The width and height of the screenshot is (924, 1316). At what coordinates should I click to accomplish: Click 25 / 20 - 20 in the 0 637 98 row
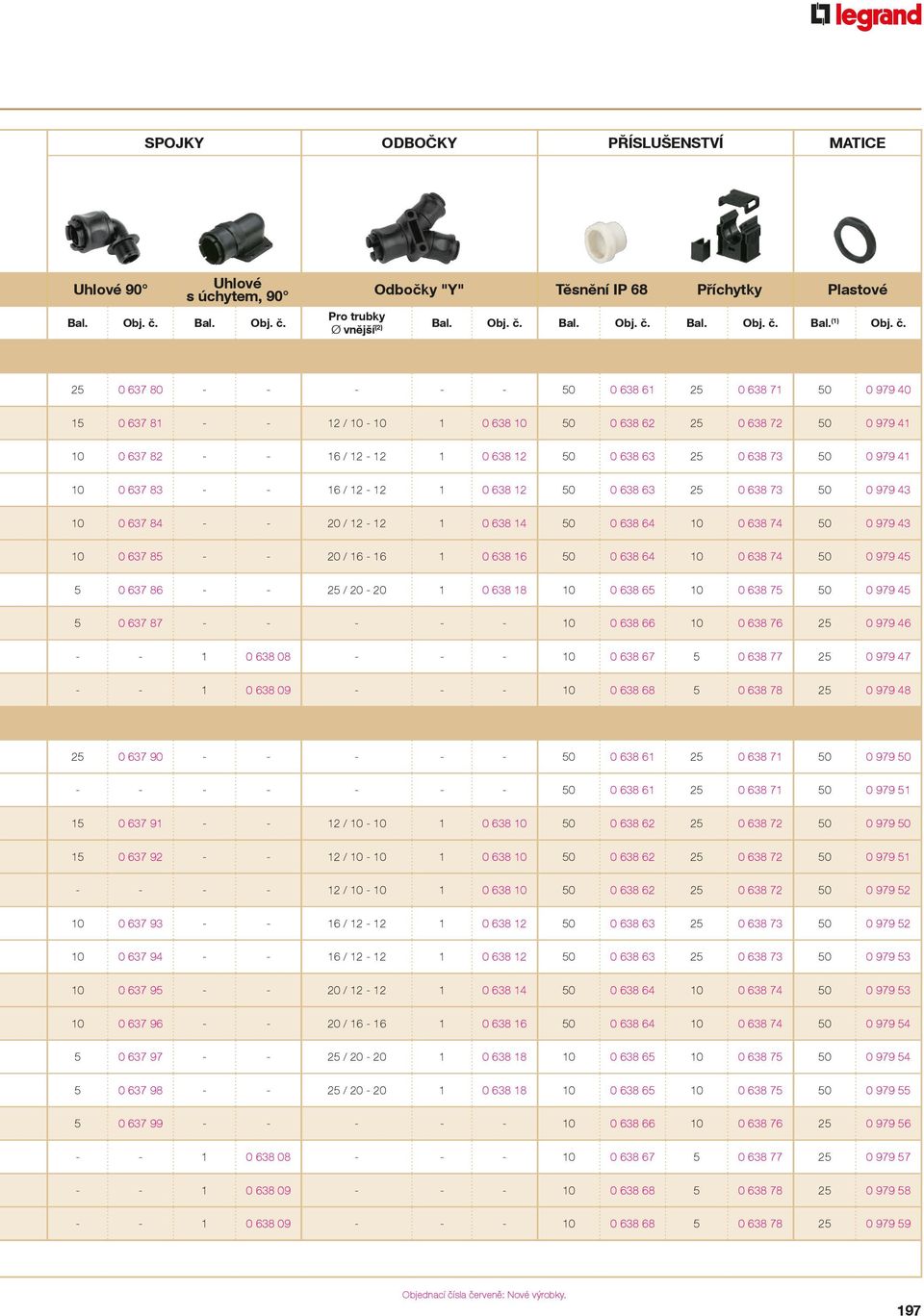[357, 1090]
